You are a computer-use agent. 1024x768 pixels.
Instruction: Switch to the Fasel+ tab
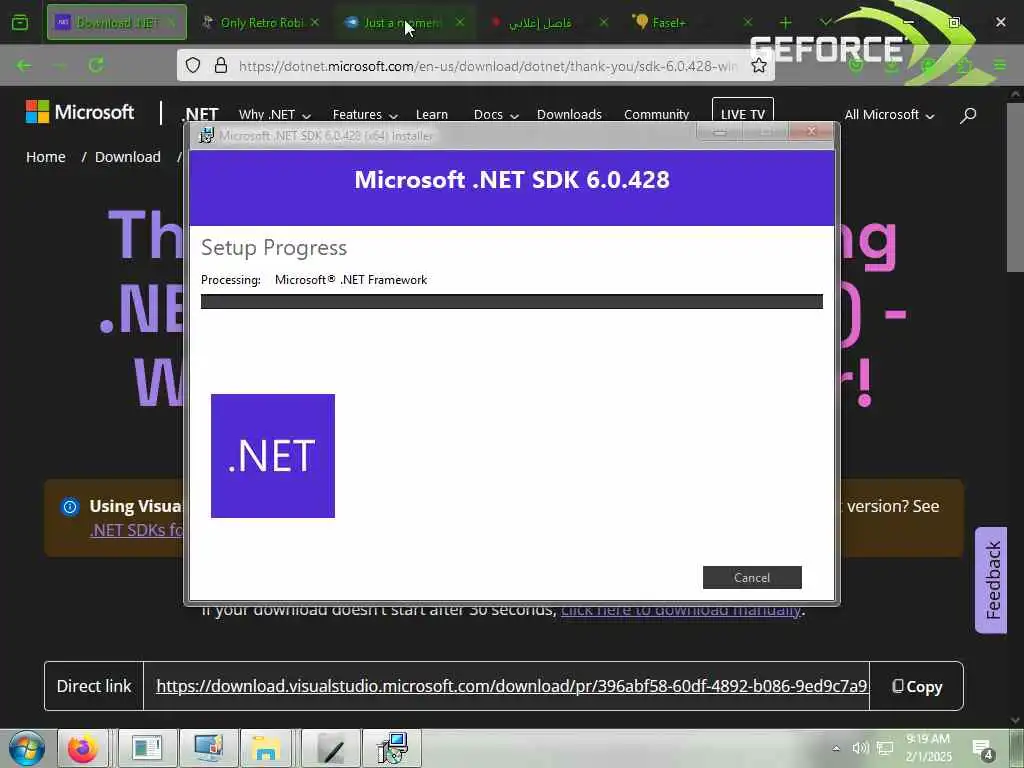point(692,22)
